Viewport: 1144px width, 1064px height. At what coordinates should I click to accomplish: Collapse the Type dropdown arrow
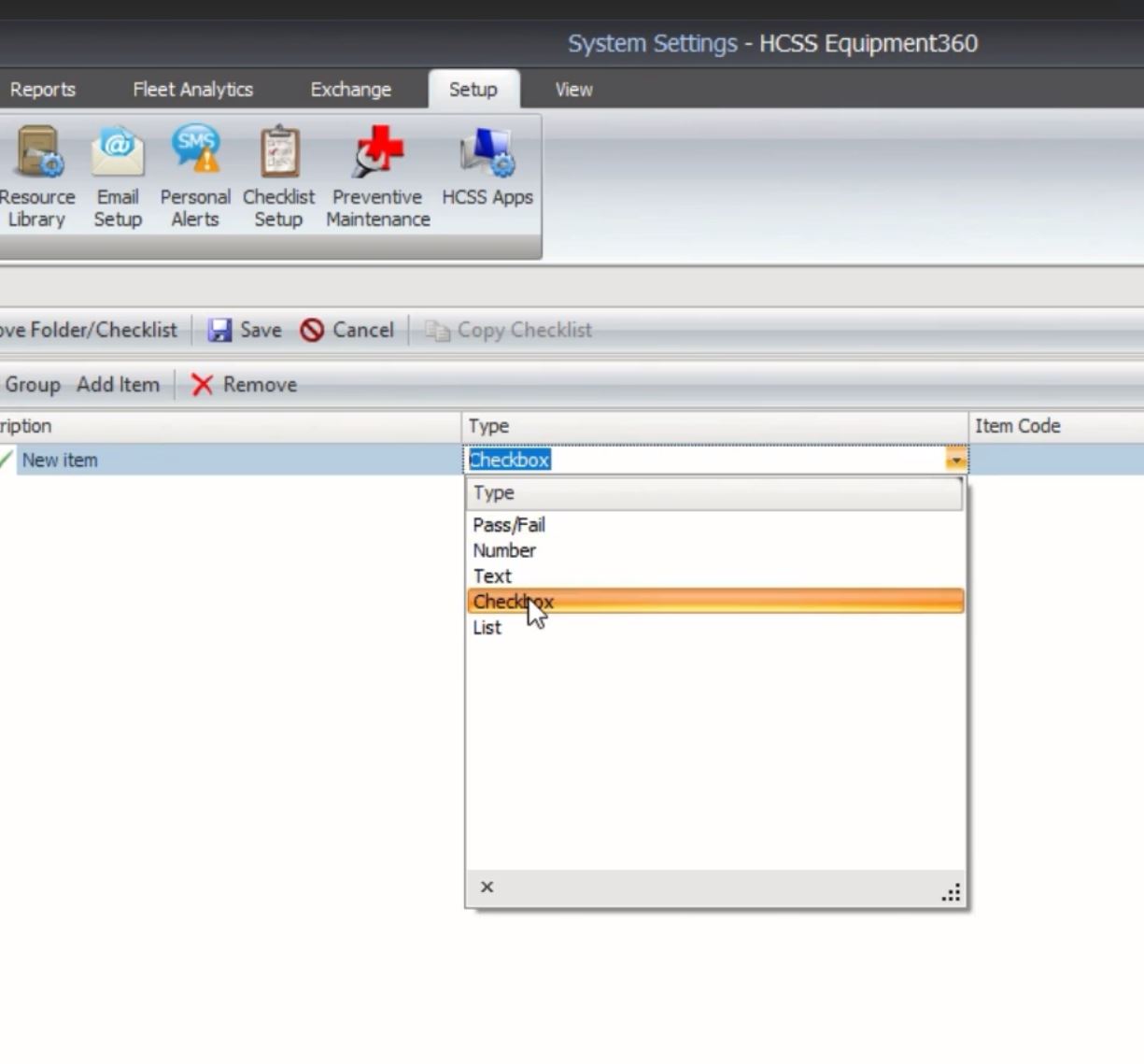955,460
